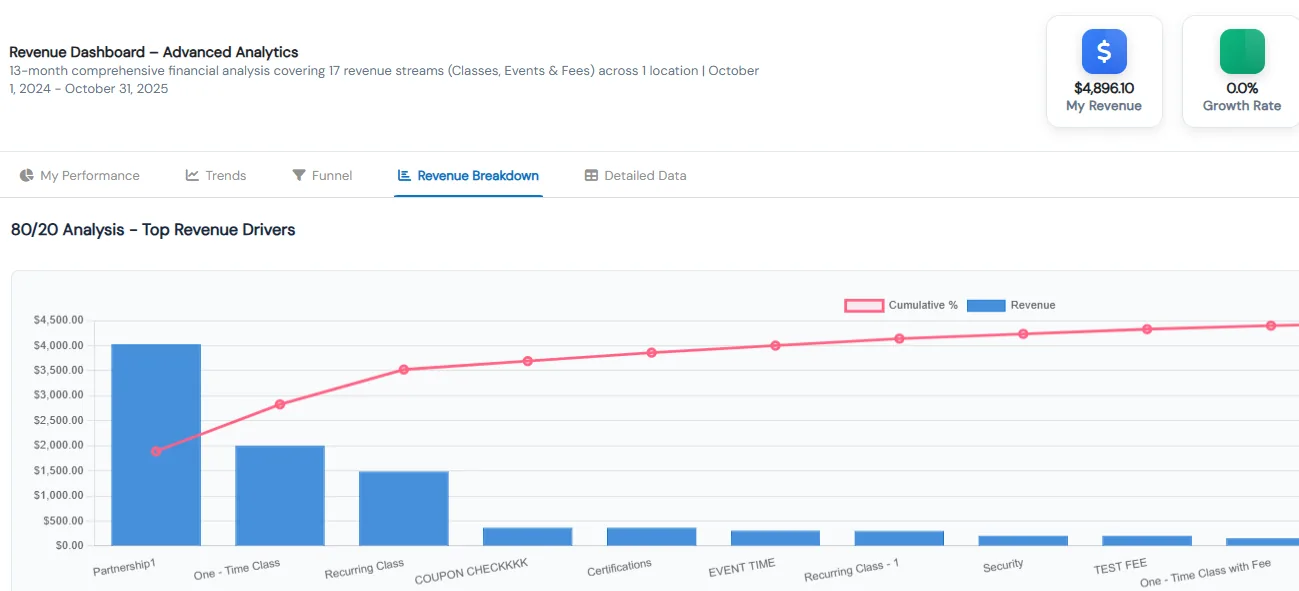The width and height of the screenshot is (1299, 591).
Task: Click the One - Time Class with Fee label
Action: pyautogui.click(x=1206, y=573)
